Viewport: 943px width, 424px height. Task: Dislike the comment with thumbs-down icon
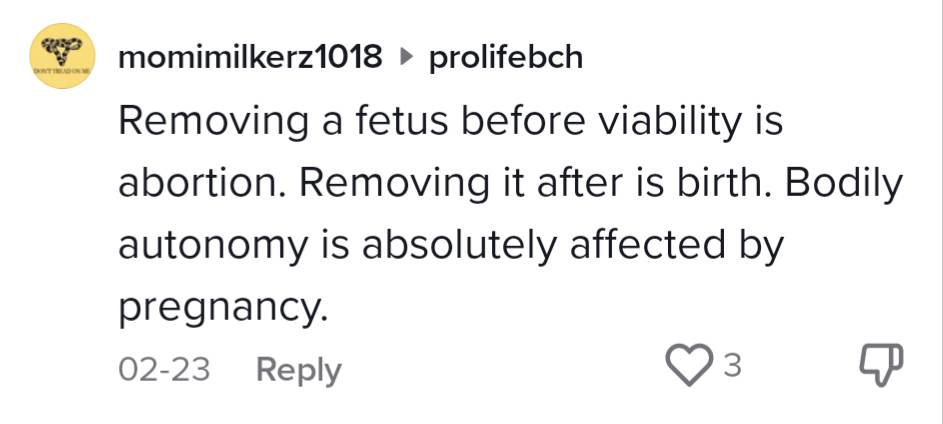(x=881, y=367)
